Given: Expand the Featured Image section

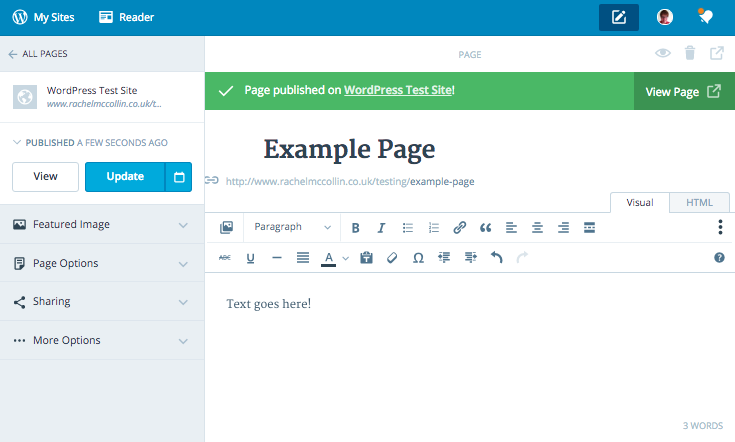Looking at the screenshot, I should click(102, 225).
